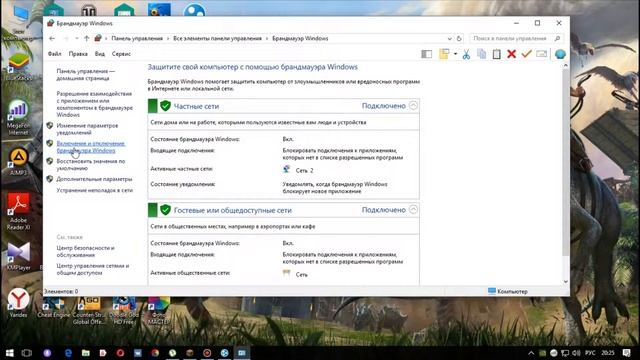Click Восстановить значения по умолчанию link
The image size is (640, 360).
pyautogui.click(x=91, y=164)
